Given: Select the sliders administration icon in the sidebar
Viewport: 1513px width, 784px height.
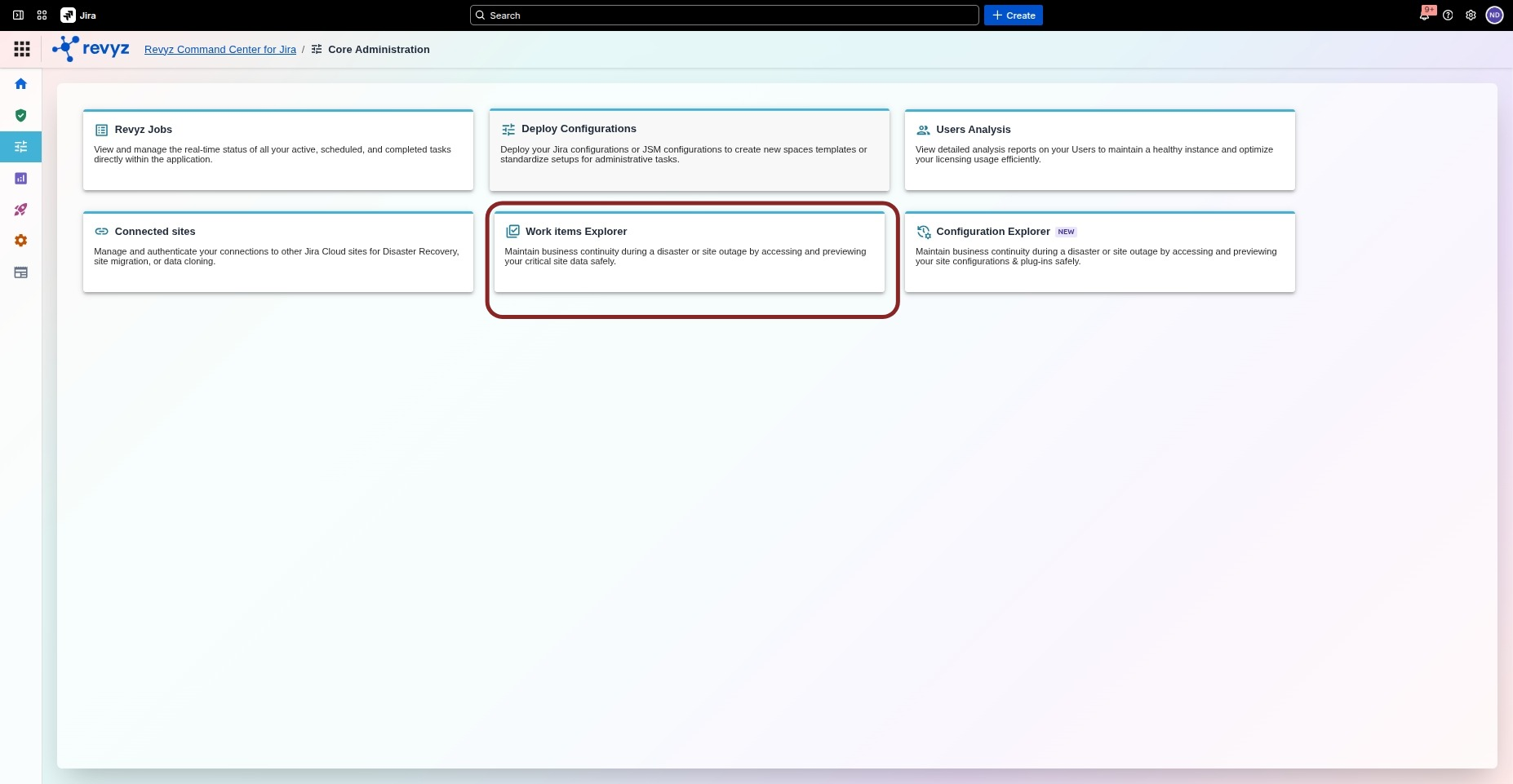Looking at the screenshot, I should pyautogui.click(x=21, y=147).
